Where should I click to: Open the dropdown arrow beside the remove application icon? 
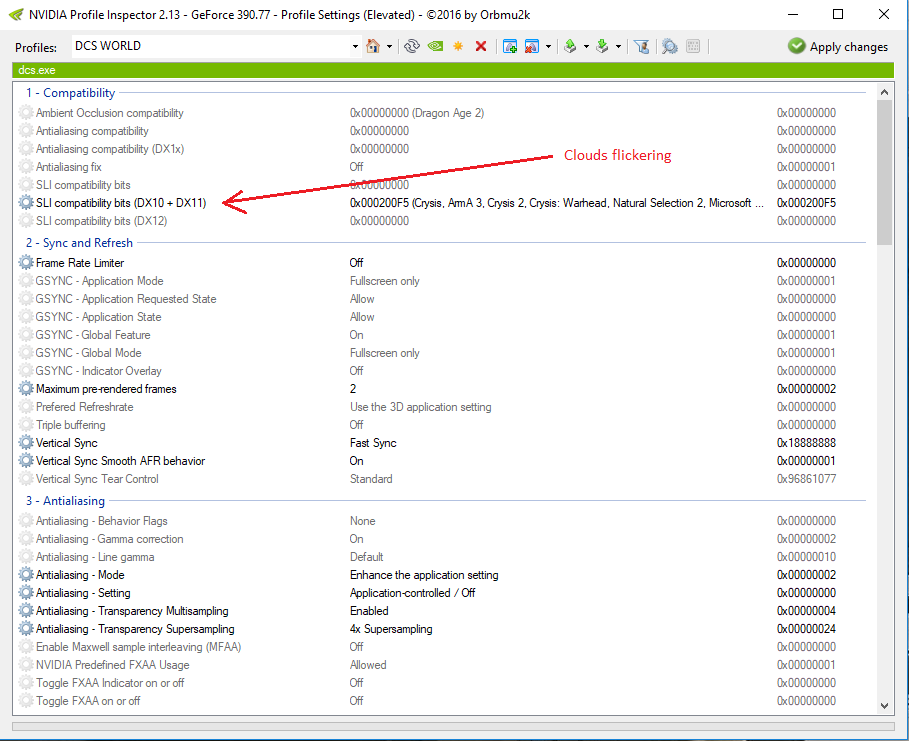click(548, 46)
